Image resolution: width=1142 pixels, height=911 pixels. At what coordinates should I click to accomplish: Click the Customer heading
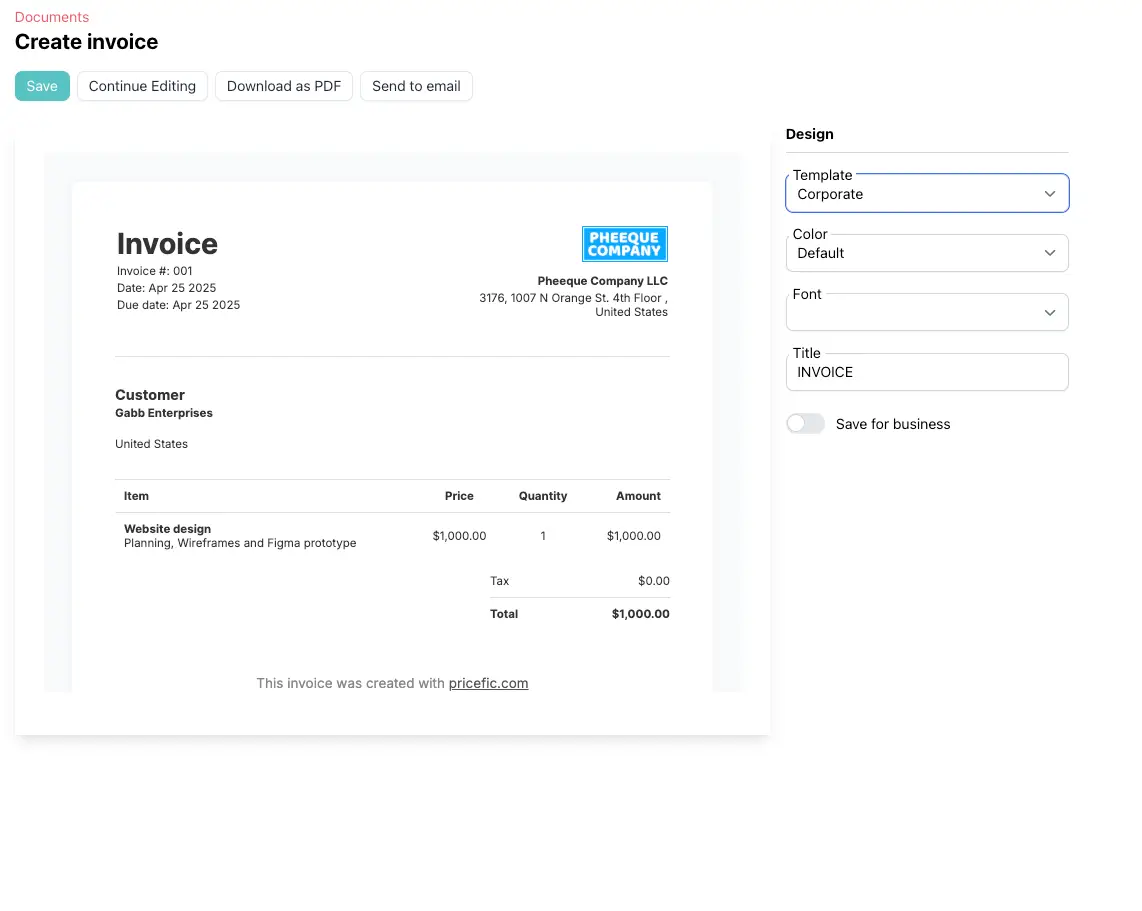(149, 395)
